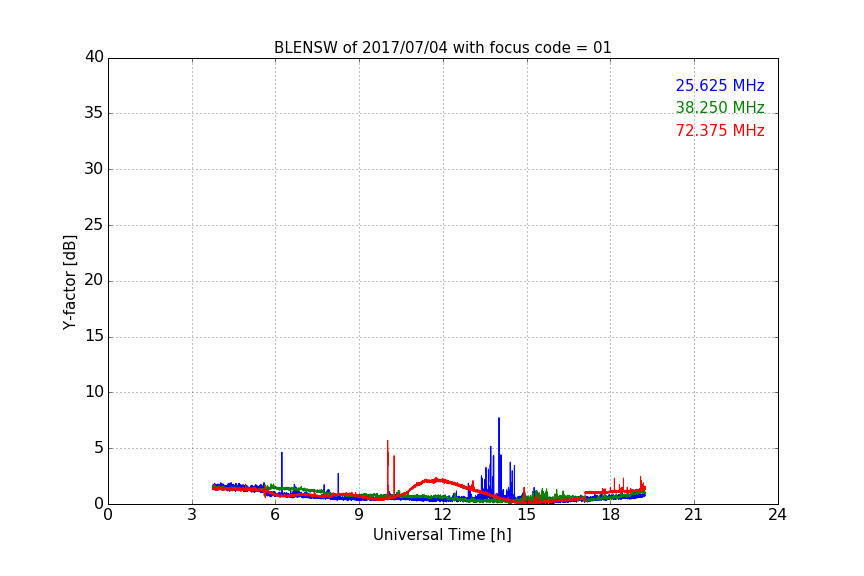Viewport: 864px width, 576px height.
Task: Click the x-axis tick label 21
Action: [694, 515]
